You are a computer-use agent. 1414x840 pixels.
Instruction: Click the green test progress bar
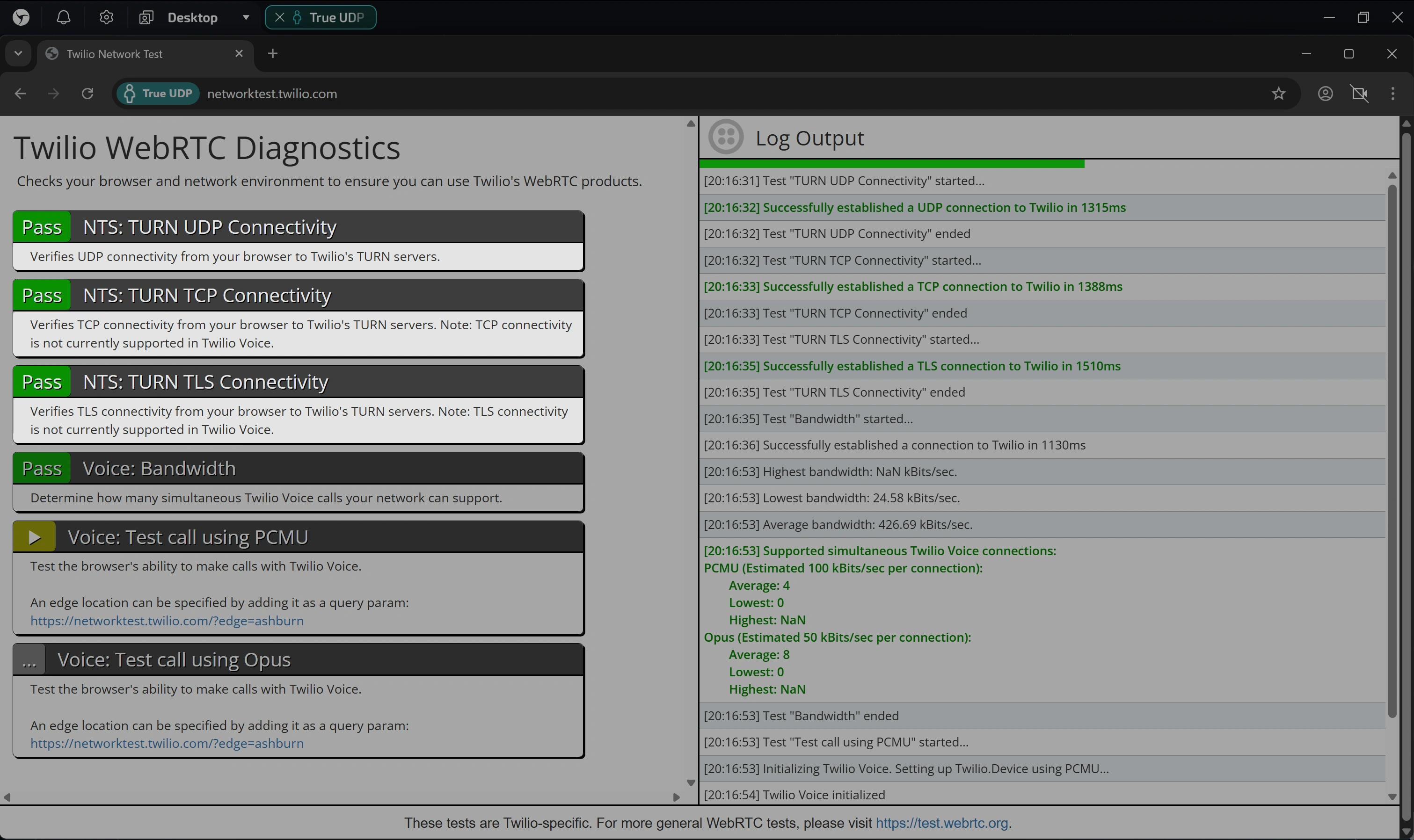891,164
